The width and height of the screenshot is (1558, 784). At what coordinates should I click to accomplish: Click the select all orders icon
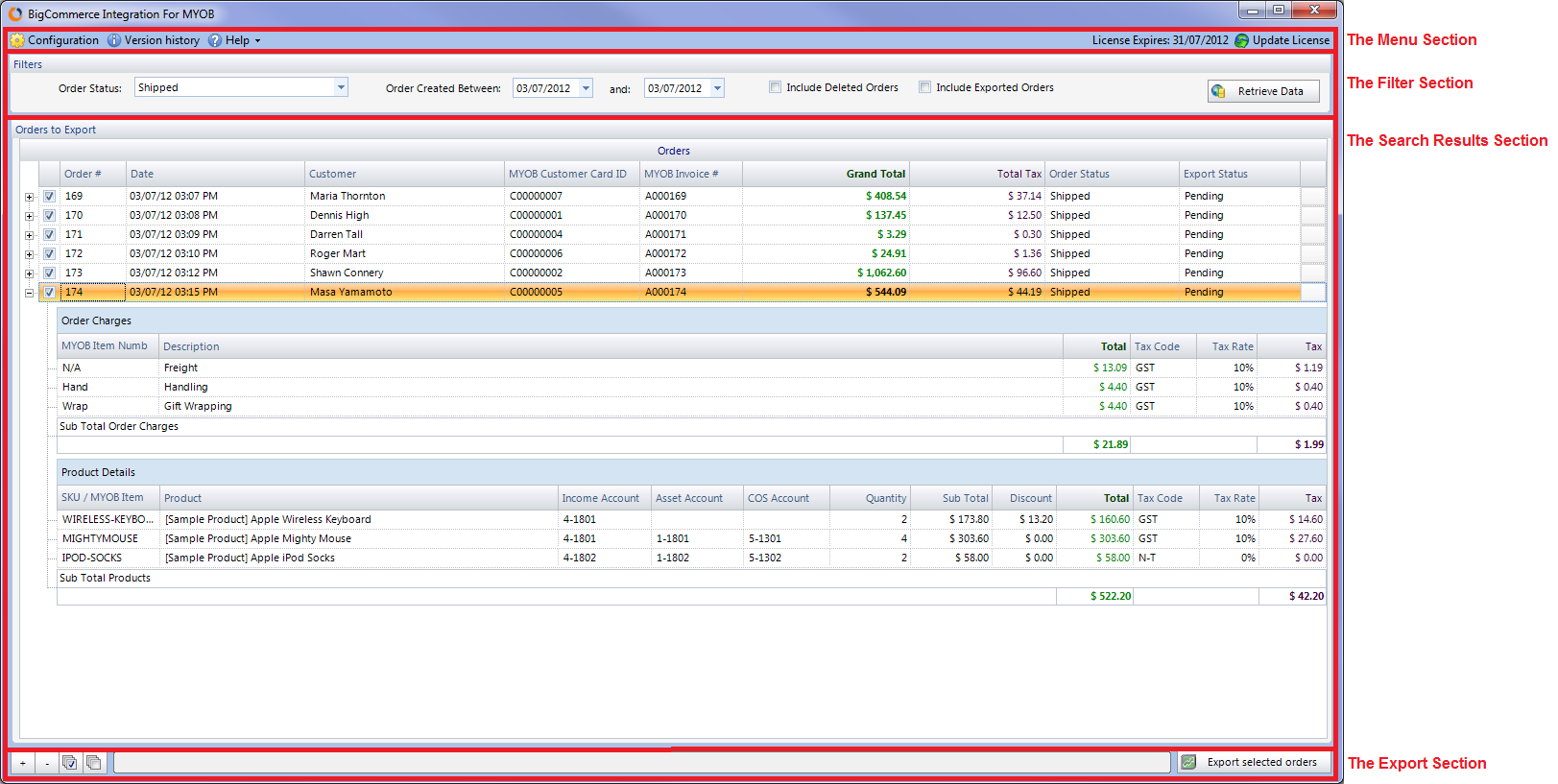pyautogui.click(x=70, y=763)
